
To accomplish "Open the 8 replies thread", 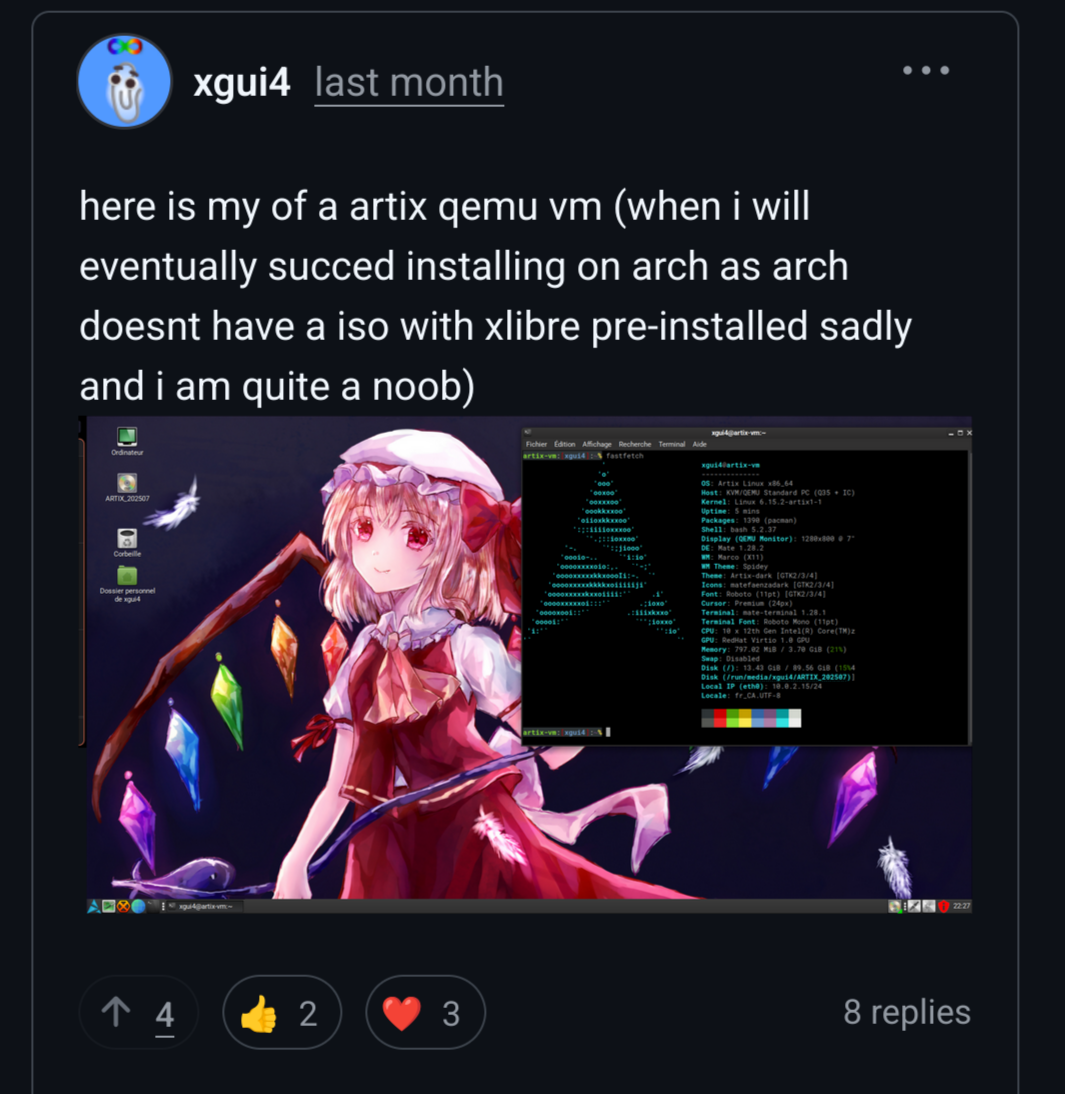I will [x=907, y=1012].
